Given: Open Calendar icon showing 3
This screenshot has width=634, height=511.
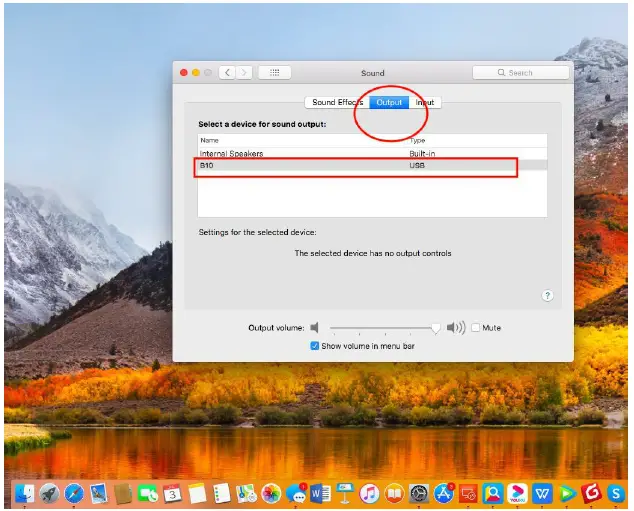Looking at the screenshot, I should click(x=172, y=494).
